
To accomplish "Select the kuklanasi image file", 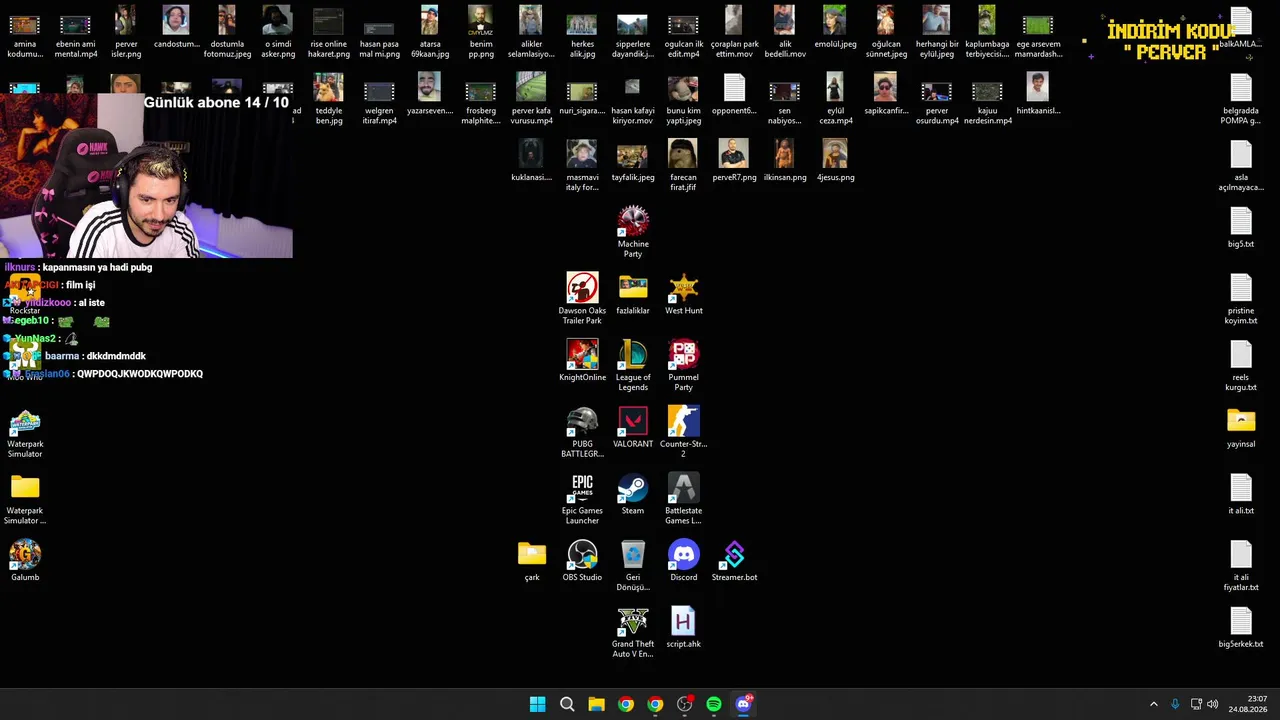I will 532,160.
